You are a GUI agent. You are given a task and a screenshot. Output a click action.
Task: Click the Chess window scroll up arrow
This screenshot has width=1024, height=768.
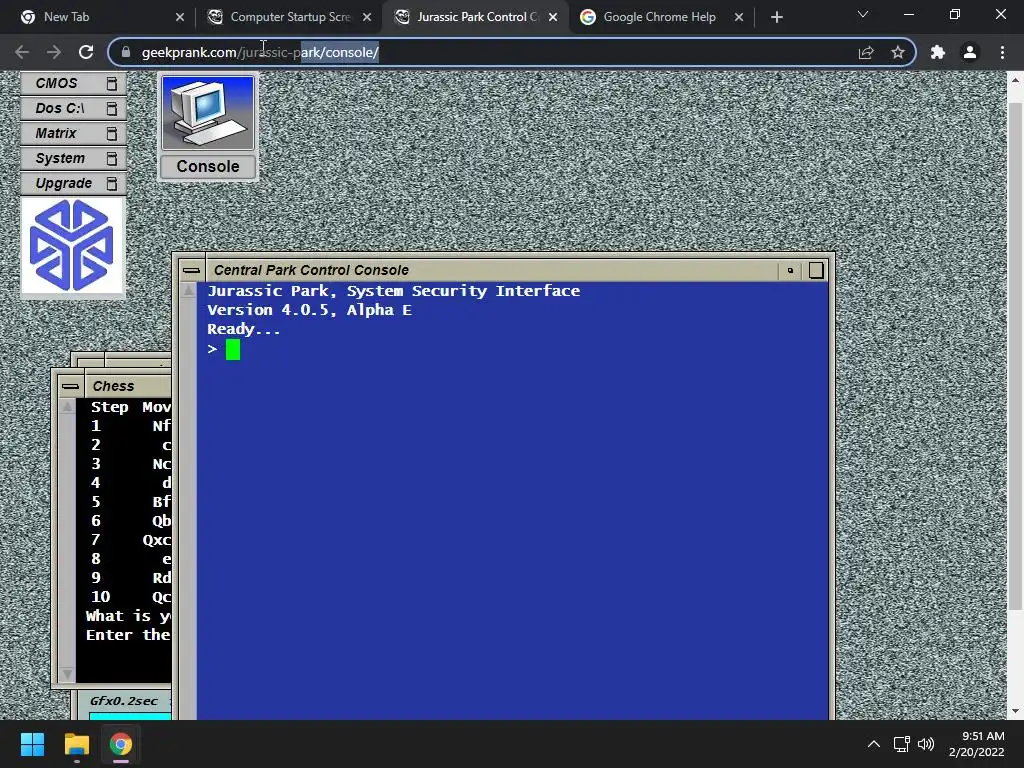67,407
